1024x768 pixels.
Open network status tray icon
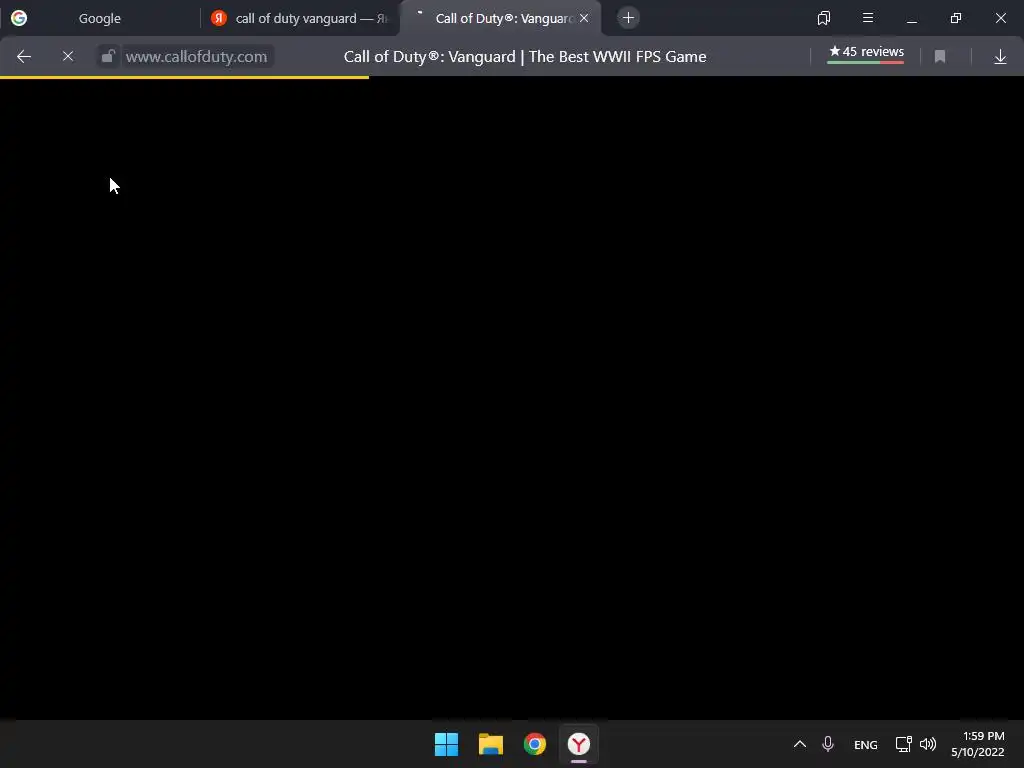[x=904, y=744]
